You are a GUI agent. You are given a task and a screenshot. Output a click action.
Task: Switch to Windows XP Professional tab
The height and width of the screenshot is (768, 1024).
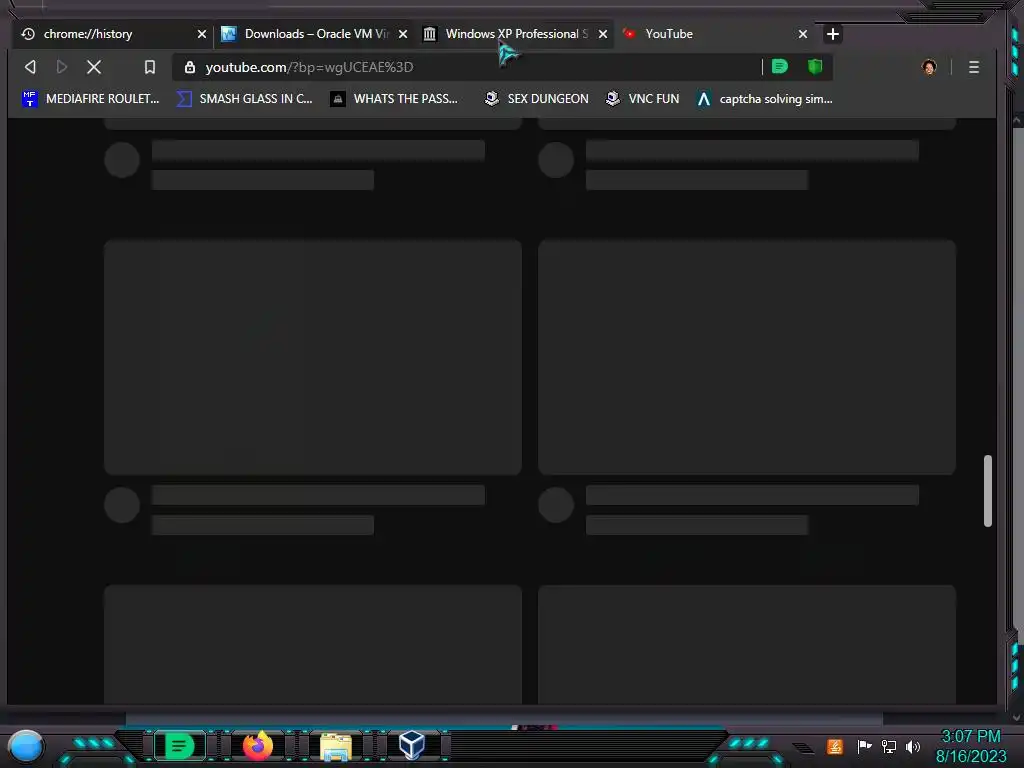point(516,34)
